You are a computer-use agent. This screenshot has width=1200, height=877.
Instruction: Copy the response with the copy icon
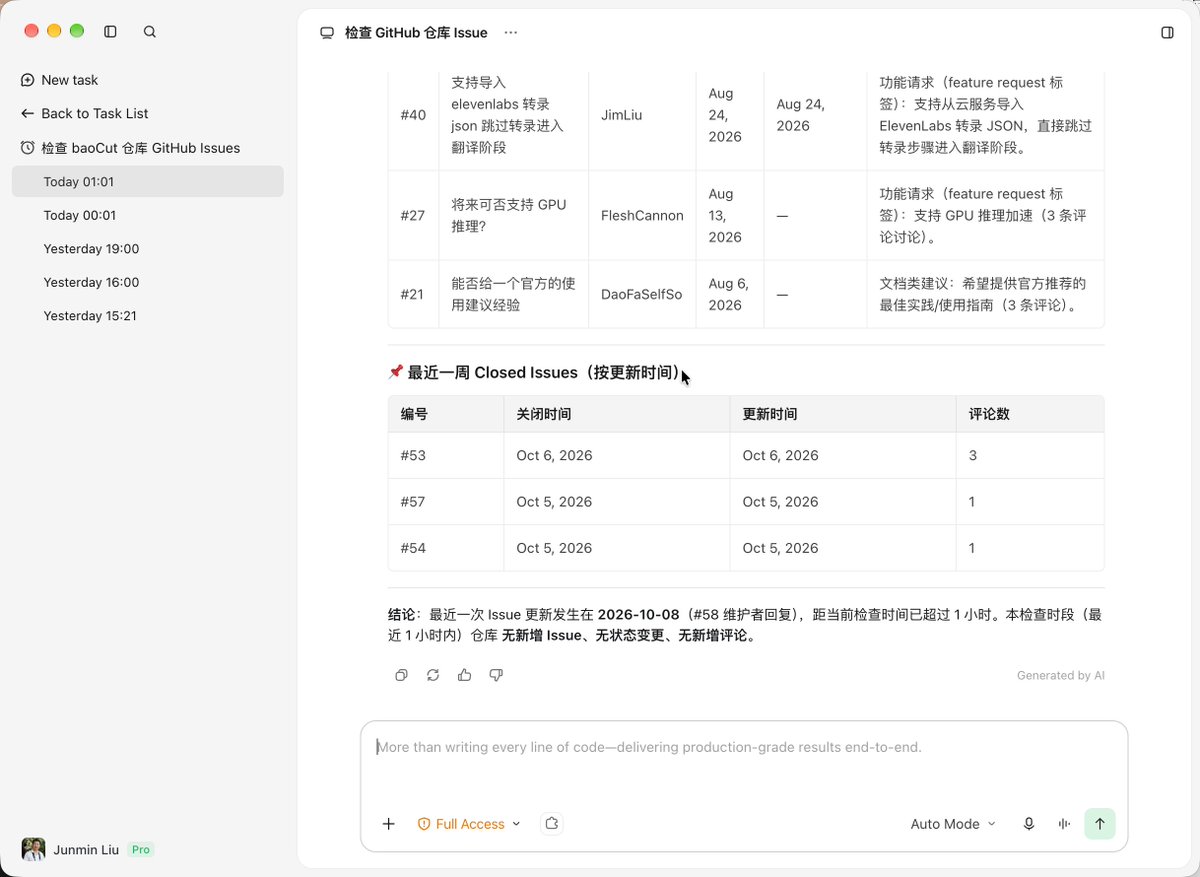point(401,675)
